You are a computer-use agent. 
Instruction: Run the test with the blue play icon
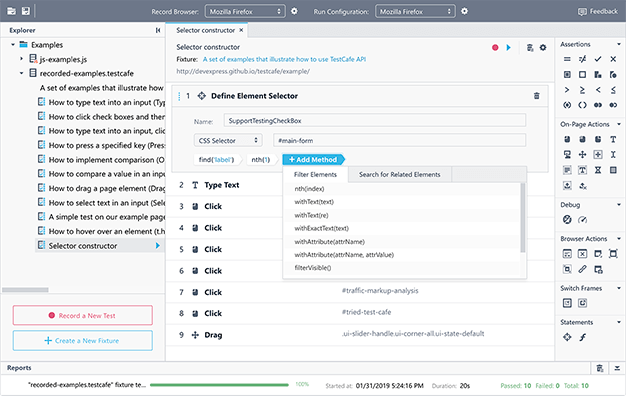[x=509, y=48]
